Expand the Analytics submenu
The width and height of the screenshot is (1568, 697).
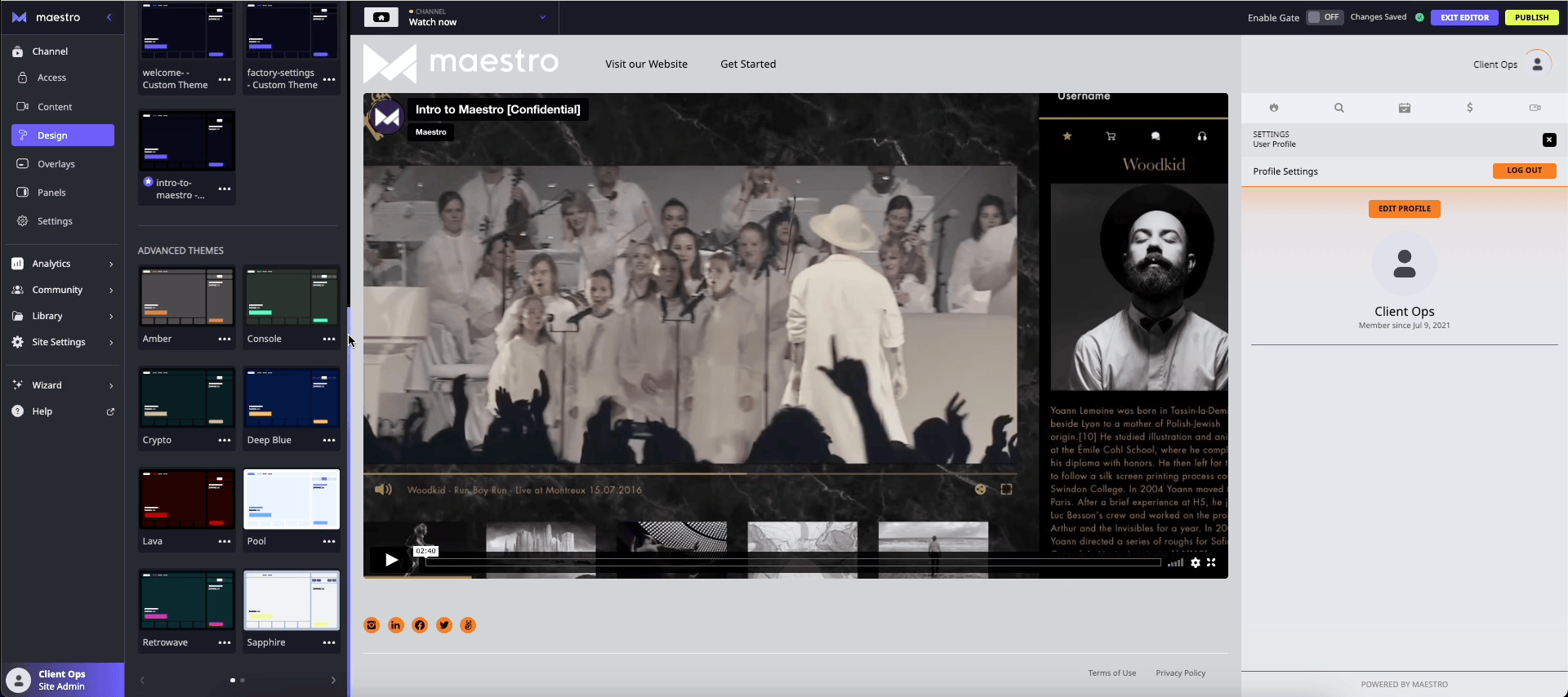pos(63,264)
